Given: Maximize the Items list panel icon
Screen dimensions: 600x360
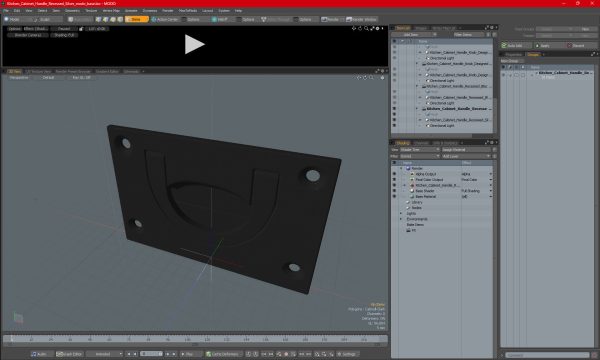Looking at the screenshot, I should point(487,28).
